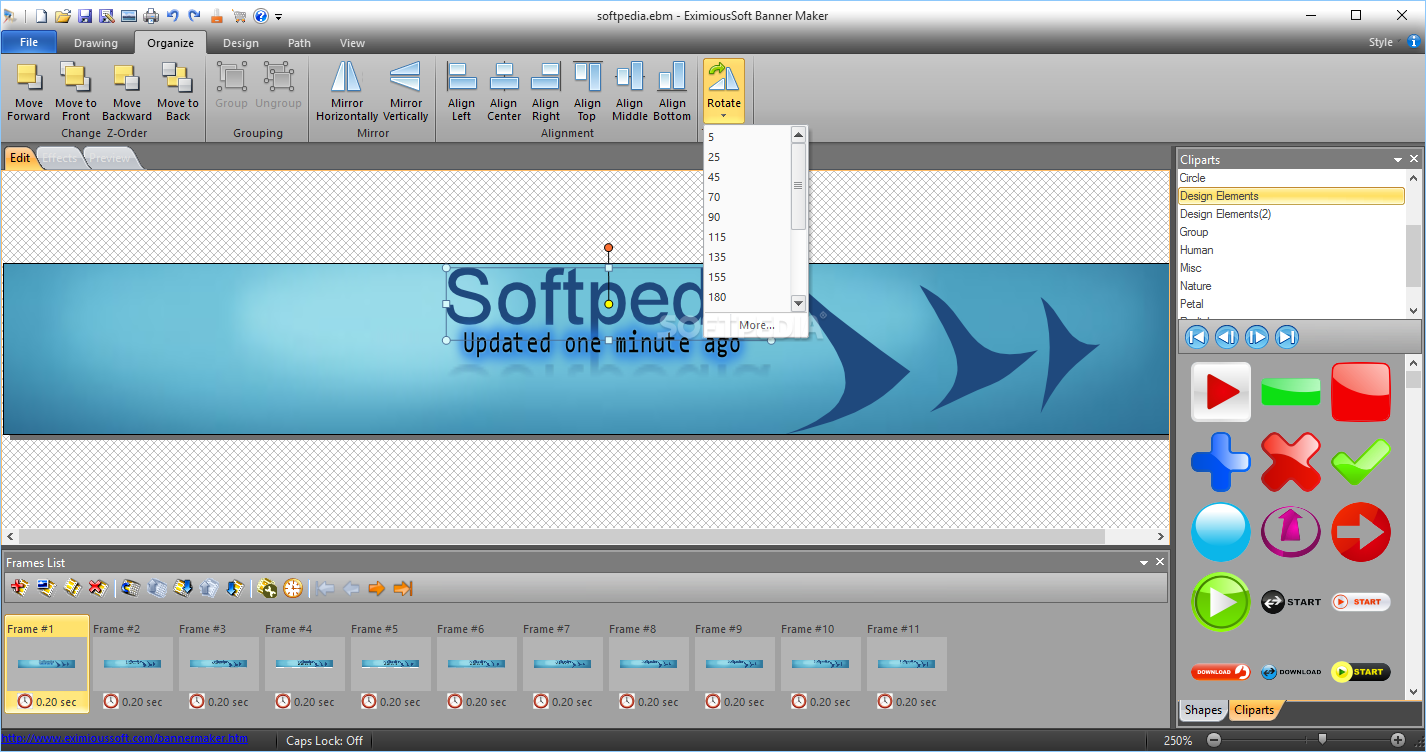
Task: Choose 180 degrees rotation
Action: (x=747, y=297)
